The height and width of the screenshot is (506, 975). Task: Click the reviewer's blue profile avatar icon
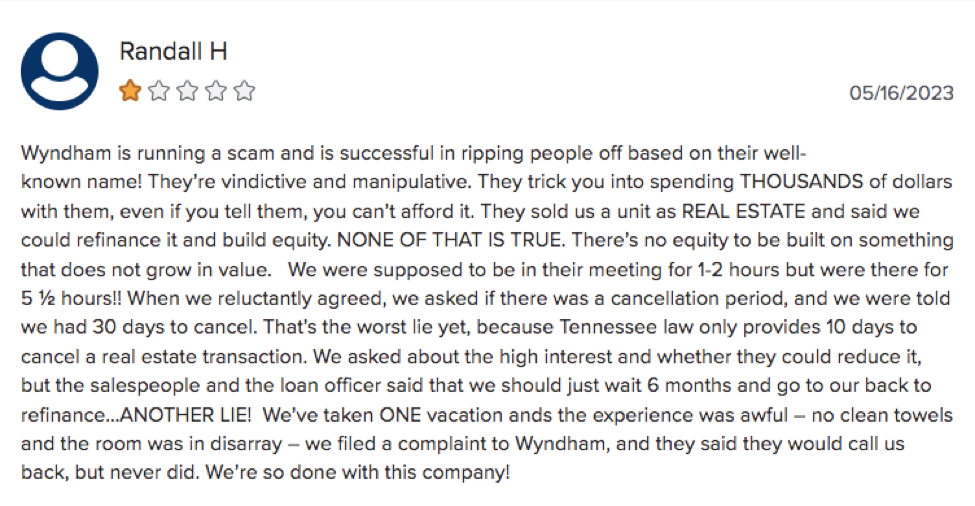[60, 71]
